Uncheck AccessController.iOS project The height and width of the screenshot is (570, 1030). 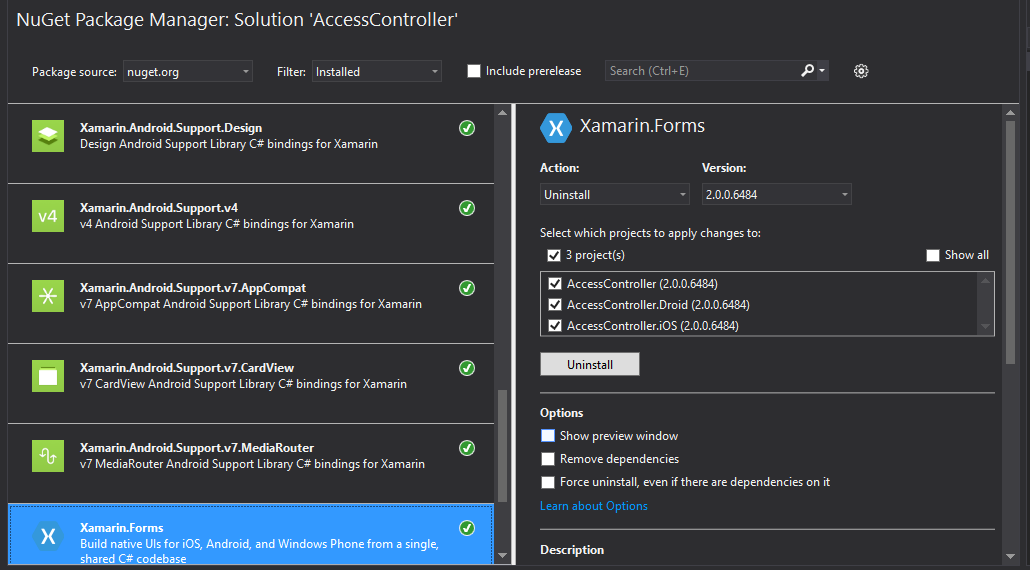[x=555, y=326]
